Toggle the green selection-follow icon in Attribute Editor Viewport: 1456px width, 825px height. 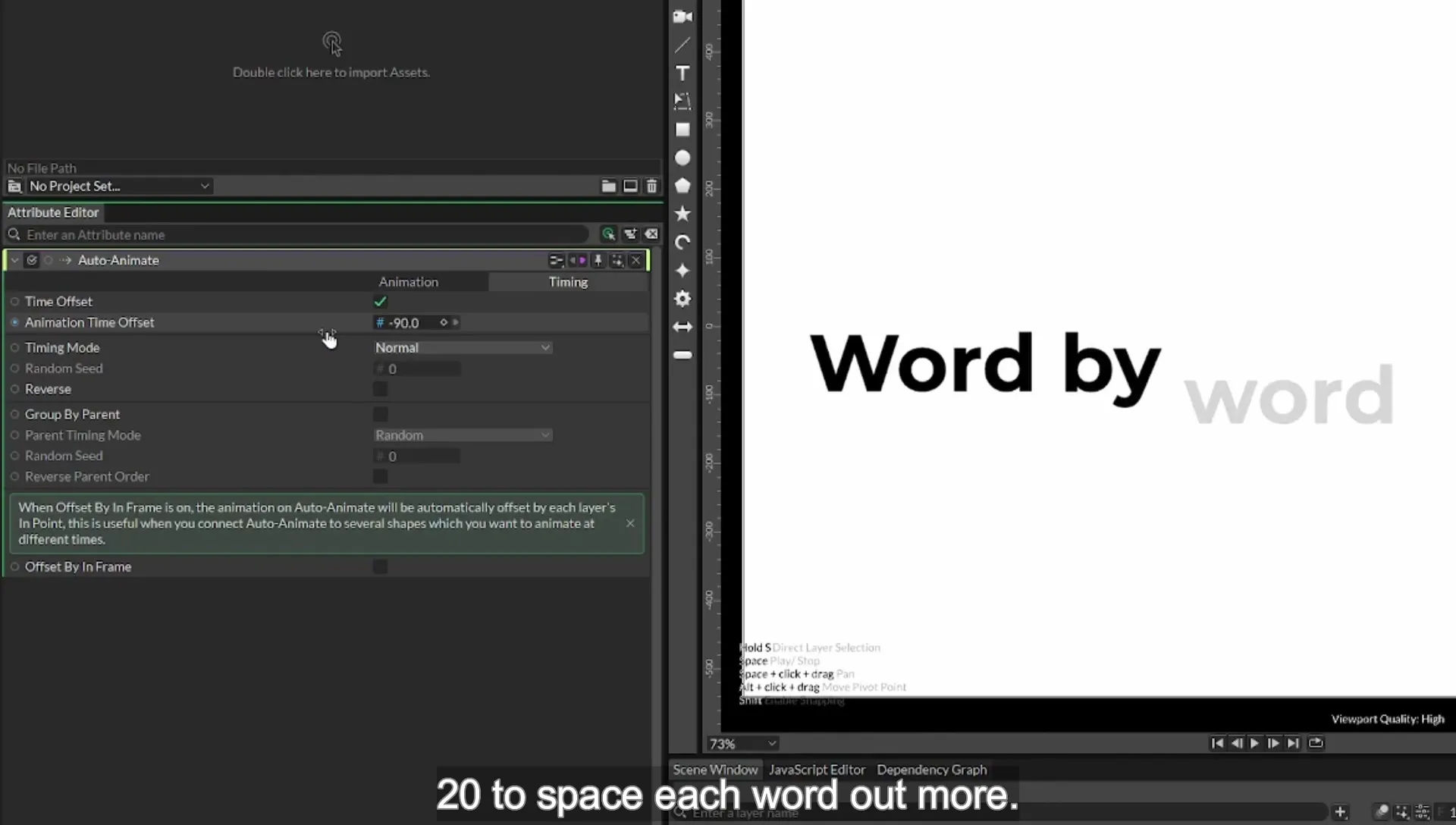[x=608, y=234]
